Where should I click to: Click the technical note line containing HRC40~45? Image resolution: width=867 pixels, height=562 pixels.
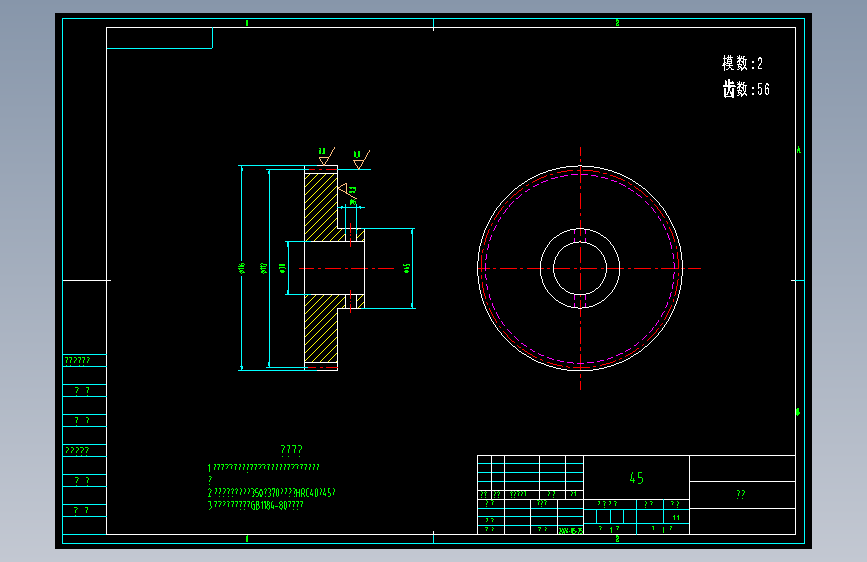(x=271, y=492)
